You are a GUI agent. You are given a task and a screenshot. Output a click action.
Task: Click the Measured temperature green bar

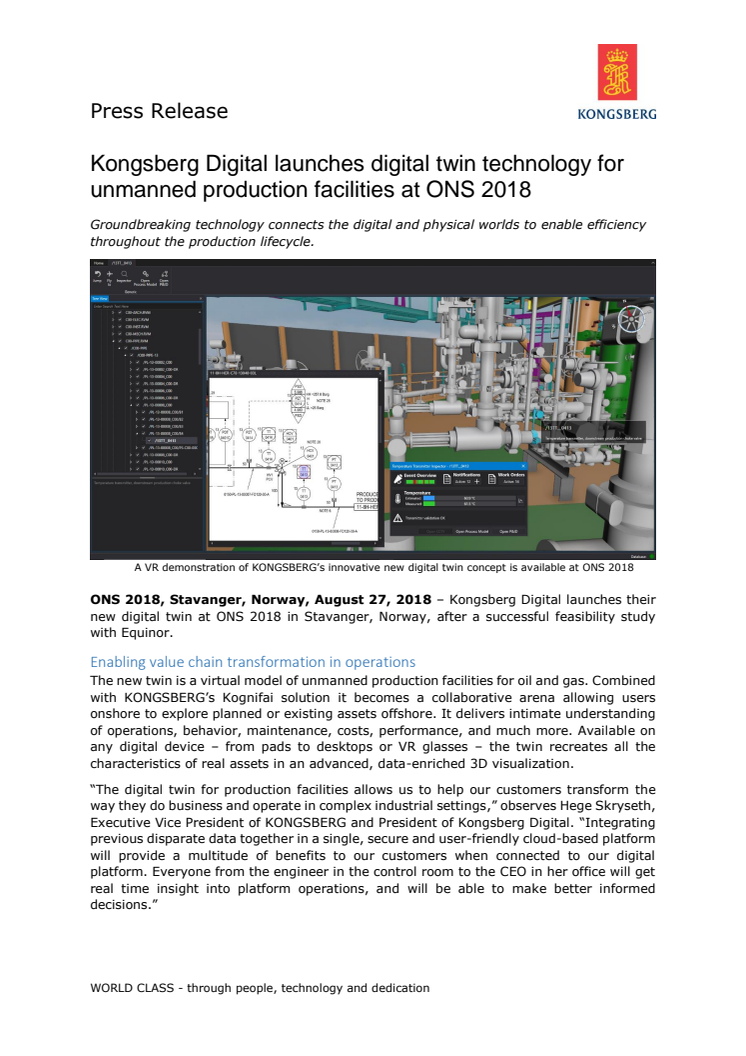(x=429, y=504)
